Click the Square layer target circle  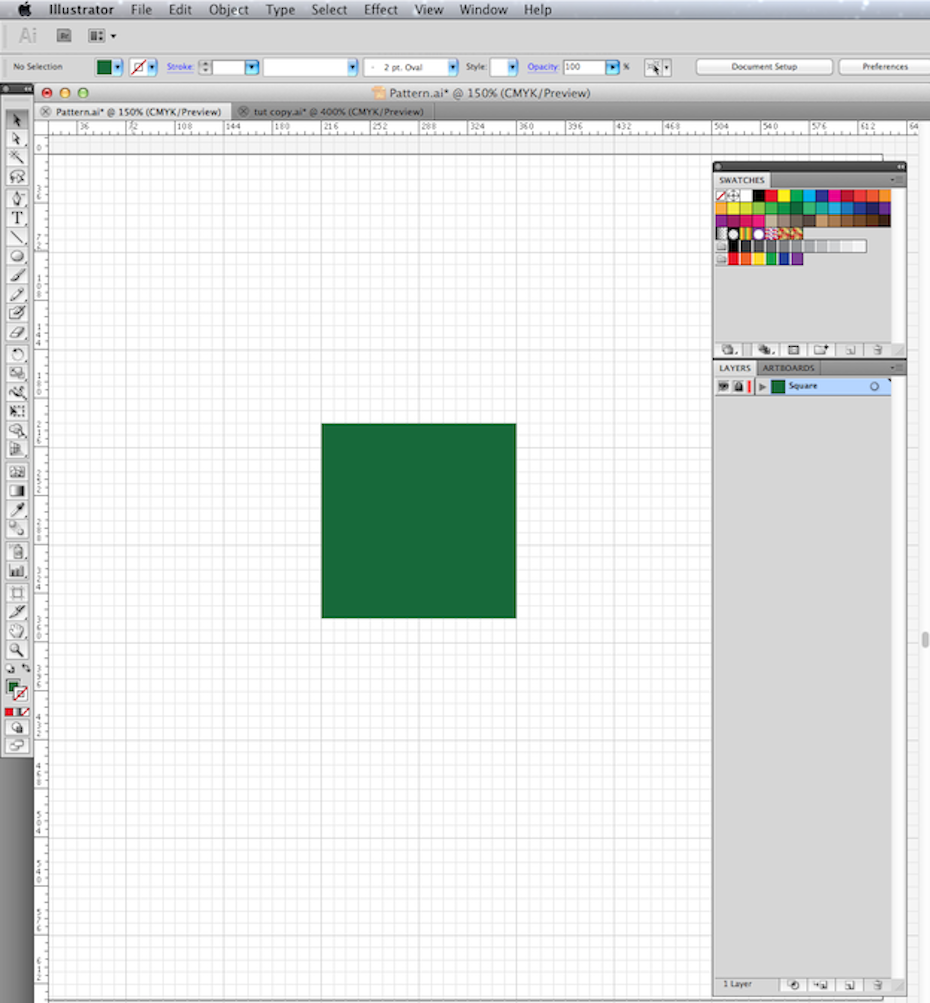(874, 387)
